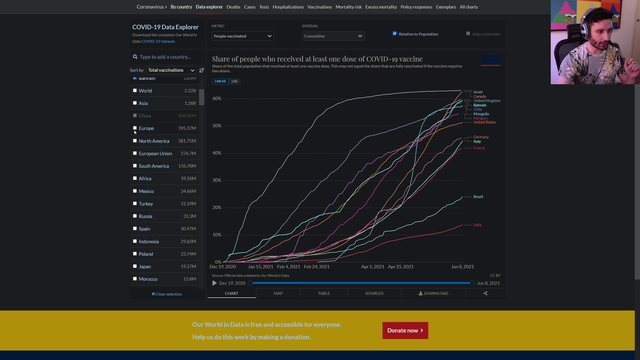Viewport: 640px width, 360px height.
Task: Open the Deaths nav item
Action: (233, 7)
